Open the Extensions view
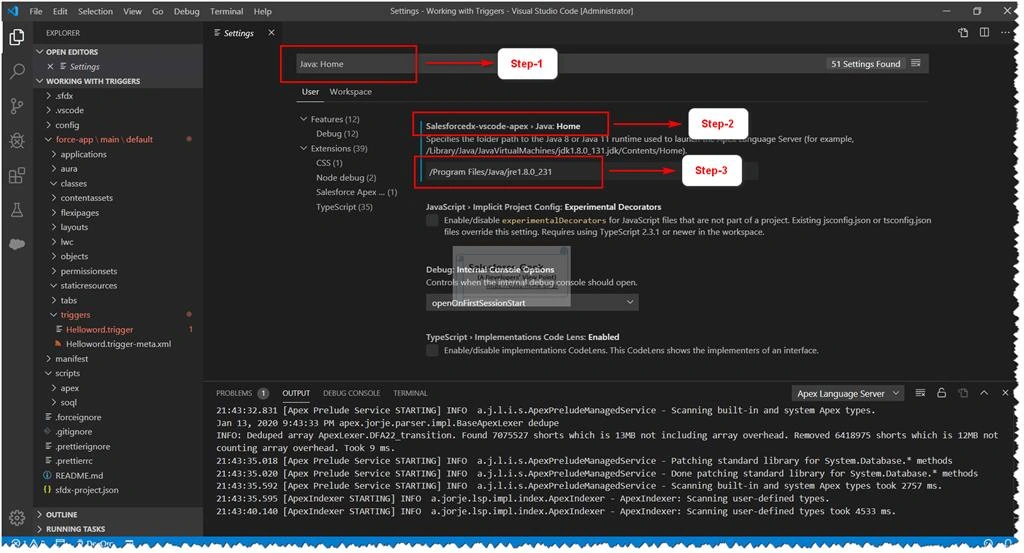 click(x=17, y=175)
